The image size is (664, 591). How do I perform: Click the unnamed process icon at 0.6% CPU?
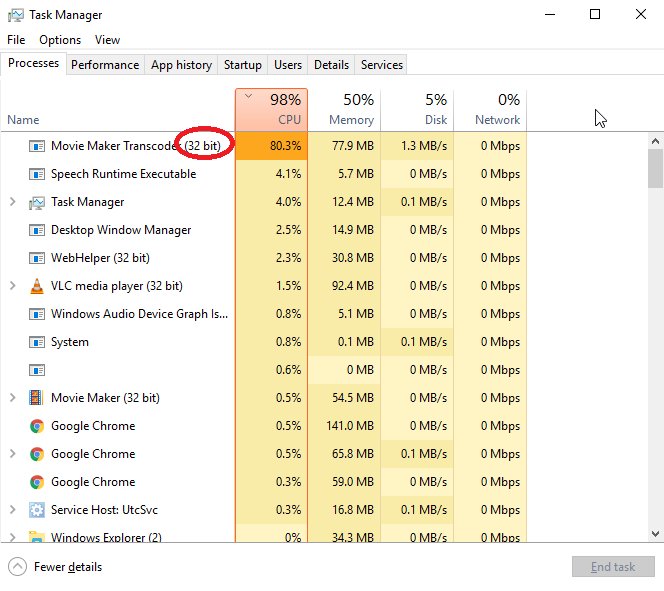tap(37, 370)
